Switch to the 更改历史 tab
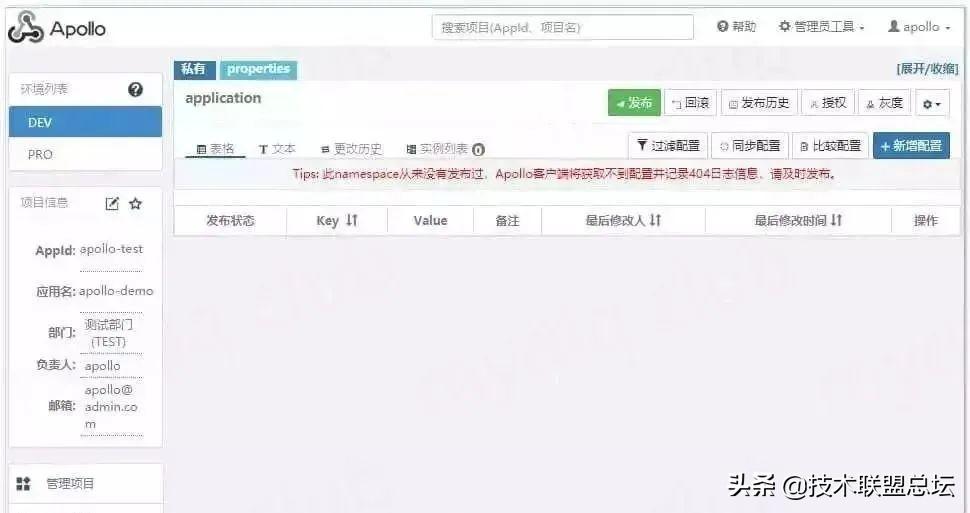This screenshot has height=513, width=970. tap(351, 149)
